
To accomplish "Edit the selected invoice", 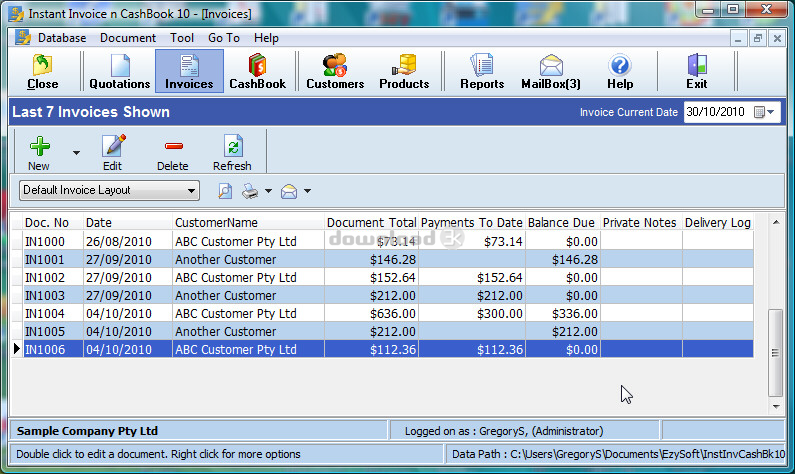I will click(x=113, y=153).
